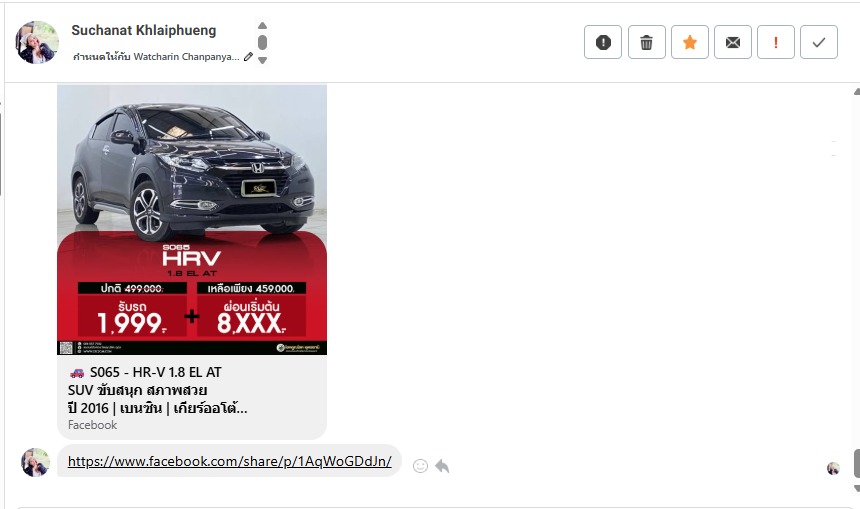Open emoji reaction for the link message
Image resolution: width=860 pixels, height=509 pixels.
click(420, 466)
